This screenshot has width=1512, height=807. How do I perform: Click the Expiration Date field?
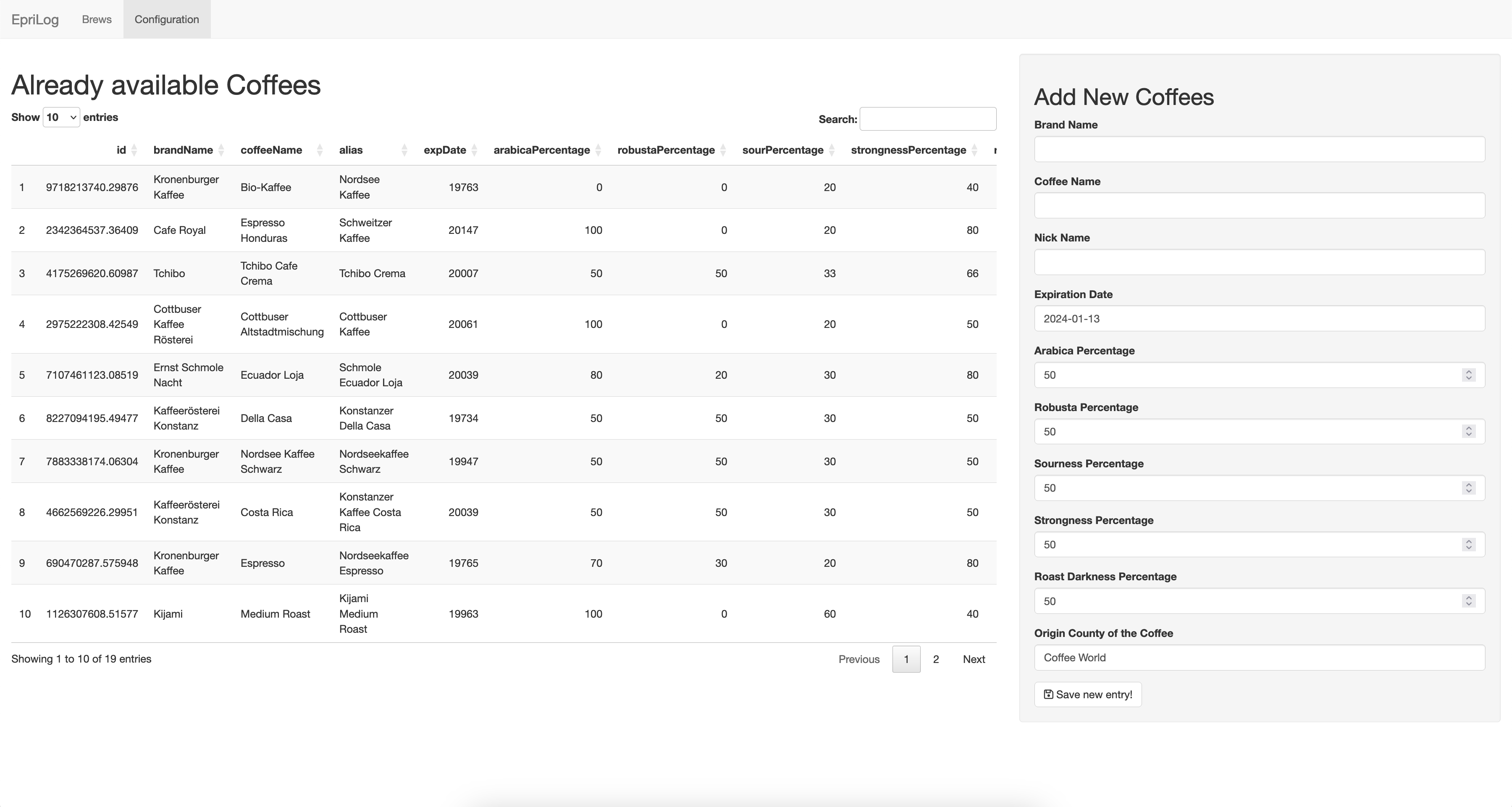(x=1259, y=319)
